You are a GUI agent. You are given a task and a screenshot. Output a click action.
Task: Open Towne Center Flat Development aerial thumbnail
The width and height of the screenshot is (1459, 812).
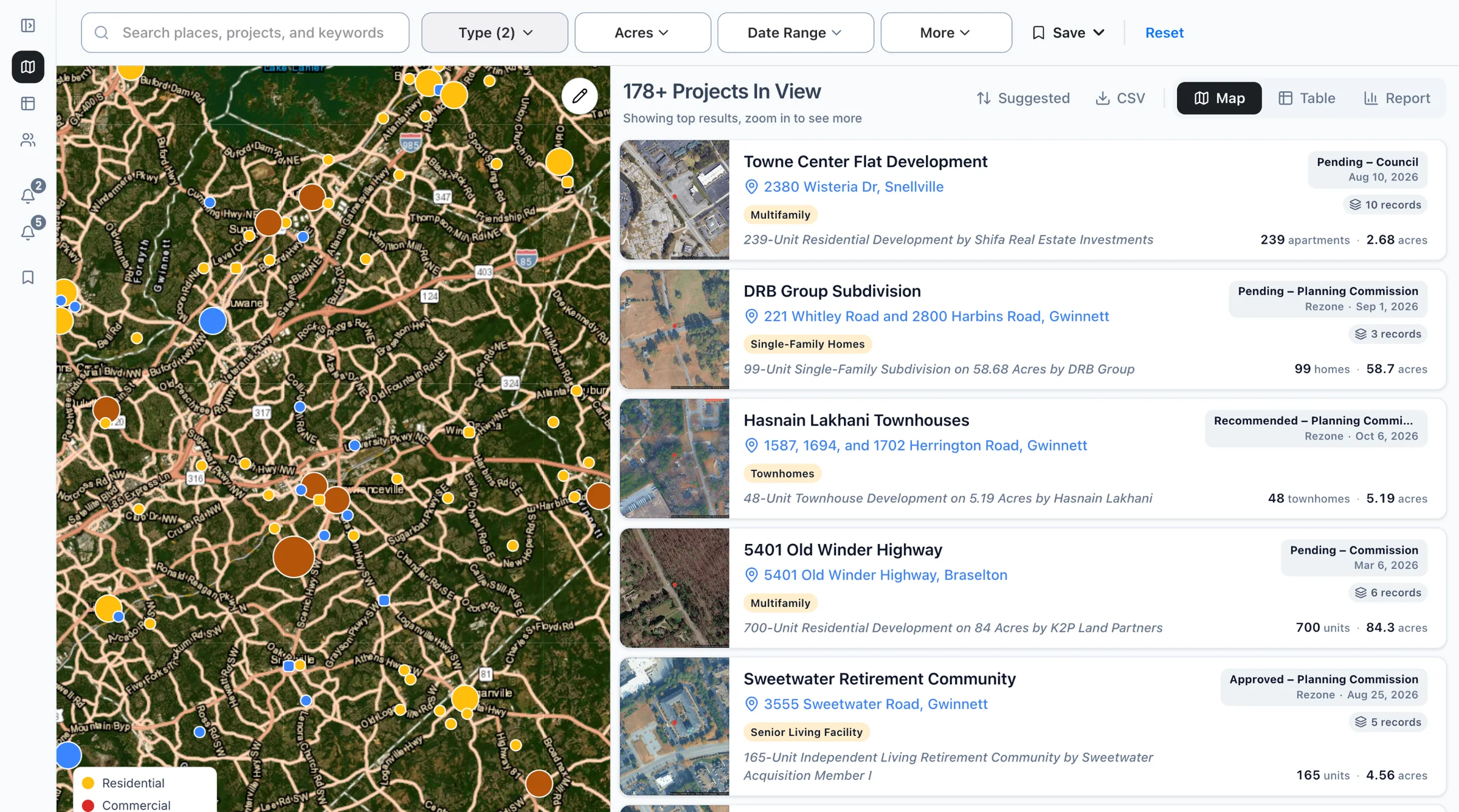click(674, 200)
